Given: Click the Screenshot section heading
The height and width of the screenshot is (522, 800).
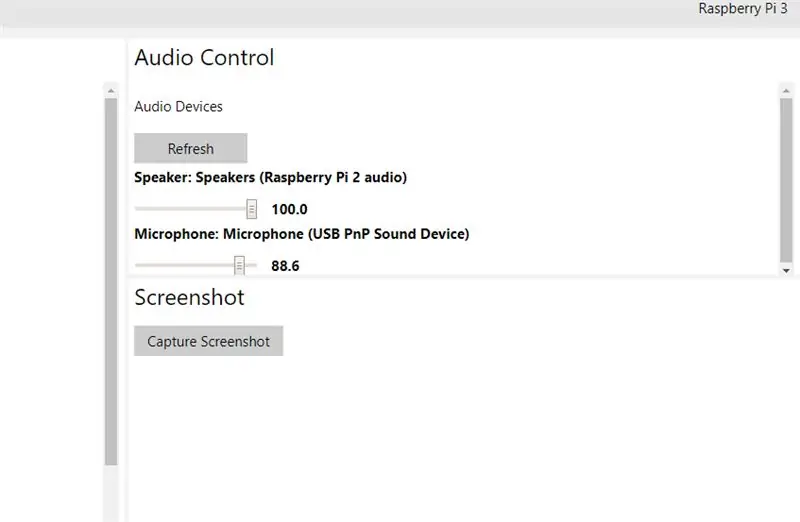Looking at the screenshot, I should [189, 297].
